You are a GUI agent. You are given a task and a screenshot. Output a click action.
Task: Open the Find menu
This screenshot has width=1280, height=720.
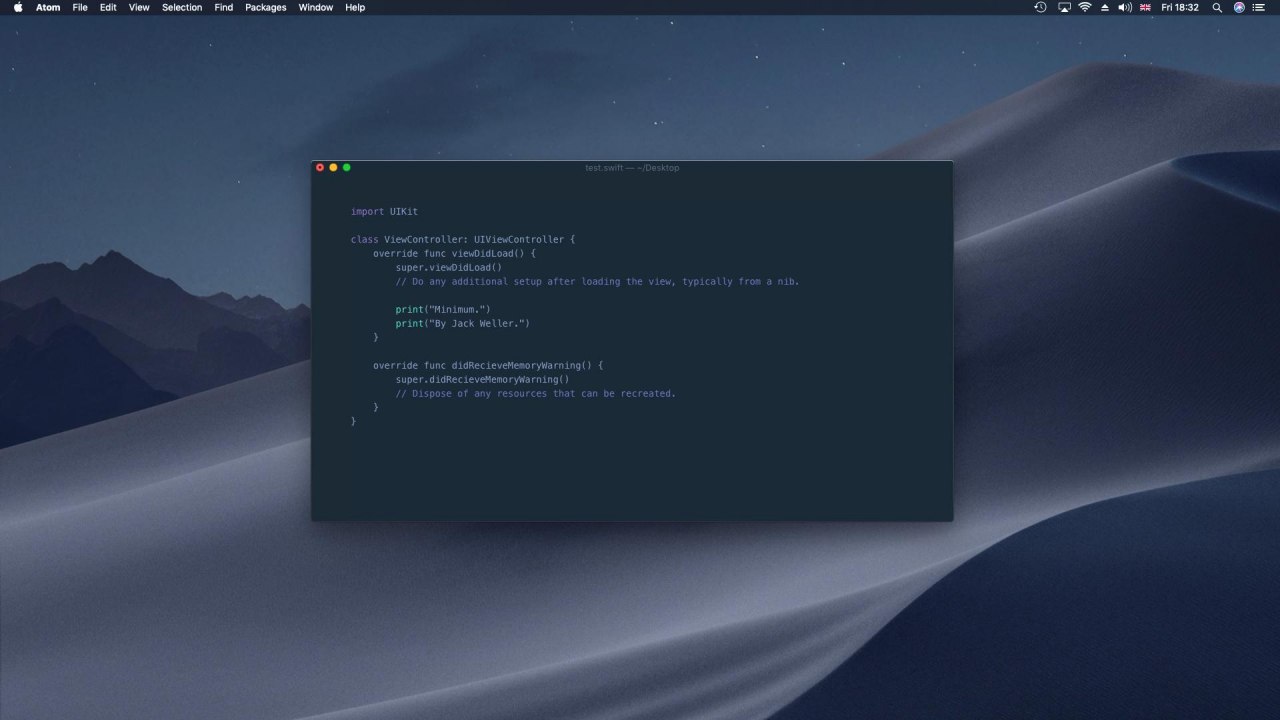224,7
